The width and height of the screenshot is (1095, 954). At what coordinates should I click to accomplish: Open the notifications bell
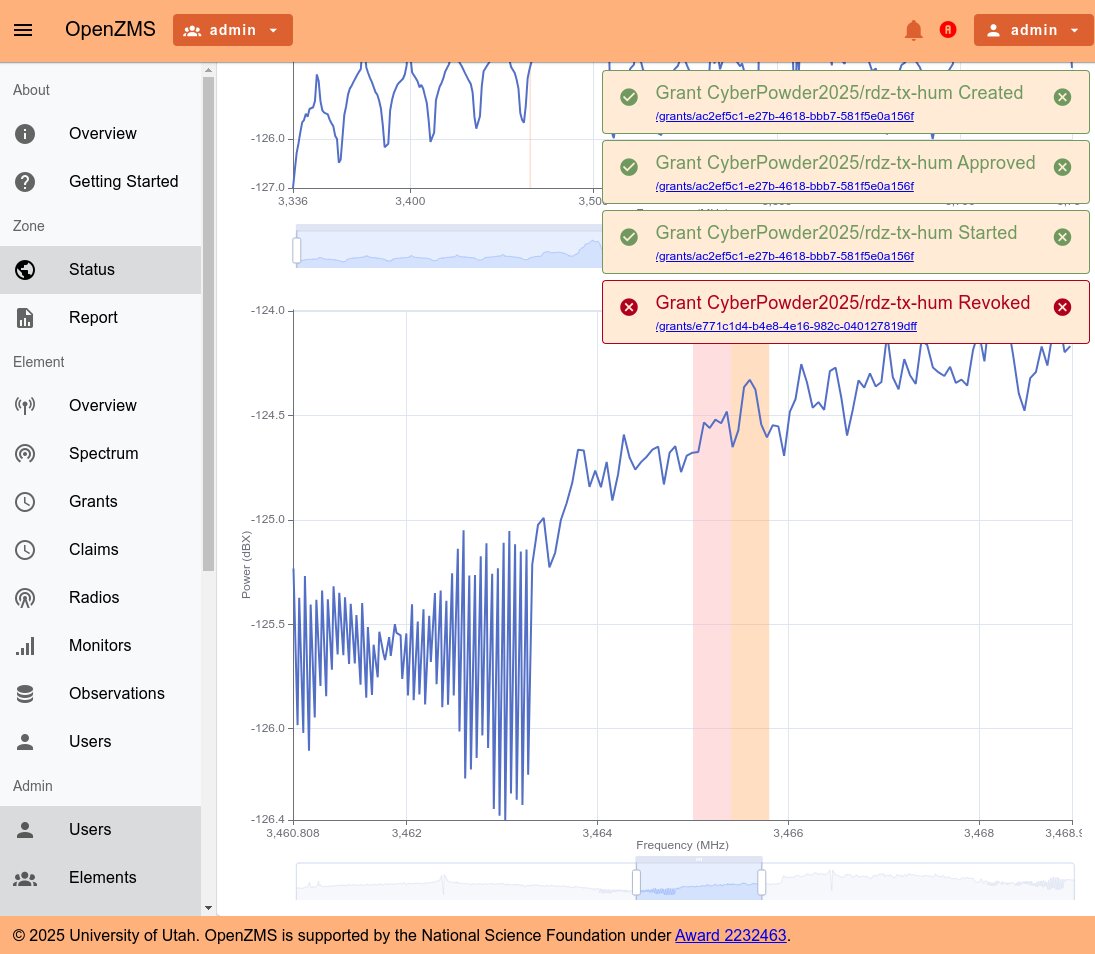(x=913, y=30)
